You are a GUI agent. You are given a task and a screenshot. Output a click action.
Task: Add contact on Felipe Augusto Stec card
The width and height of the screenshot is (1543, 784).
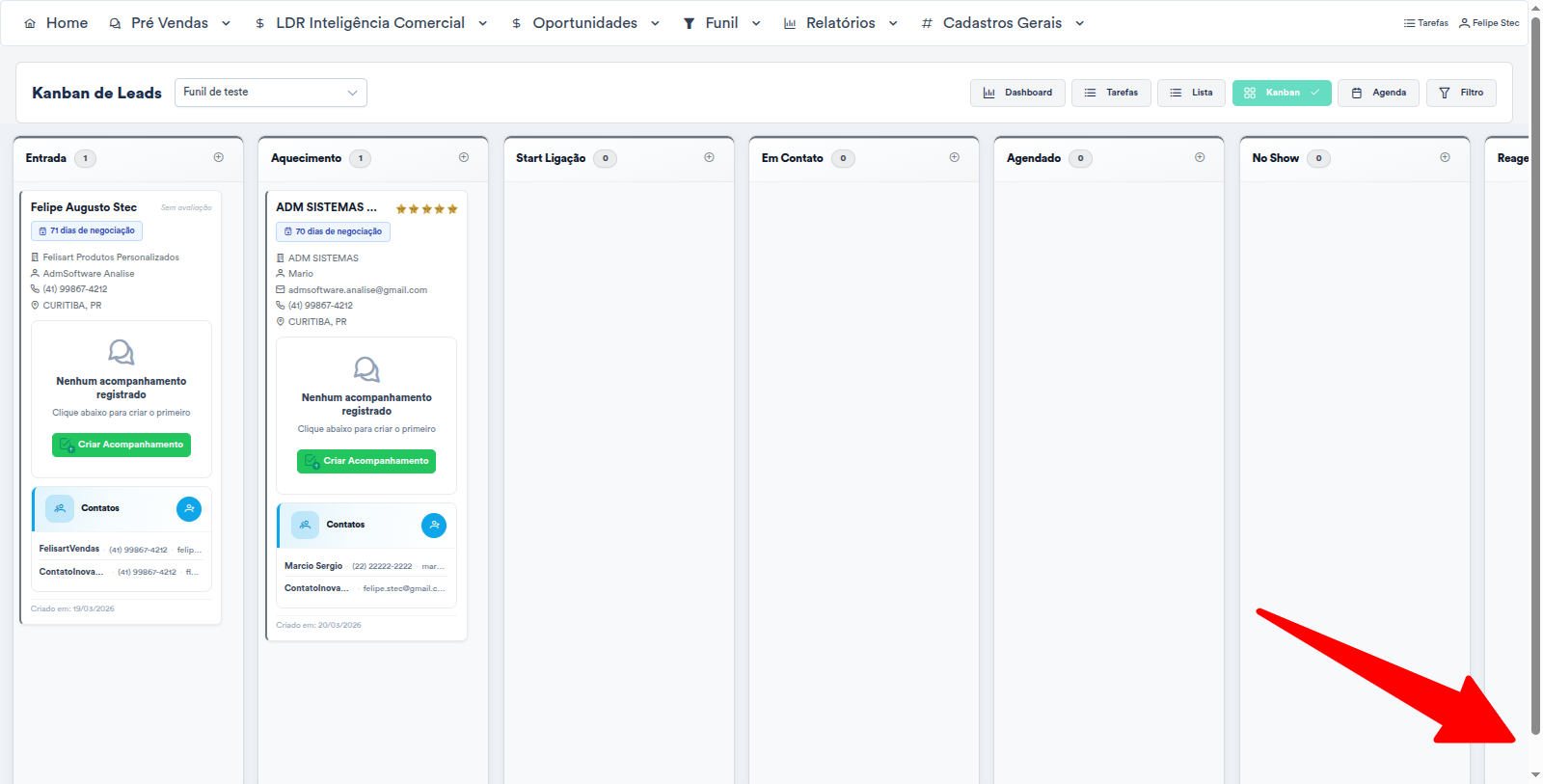point(189,508)
